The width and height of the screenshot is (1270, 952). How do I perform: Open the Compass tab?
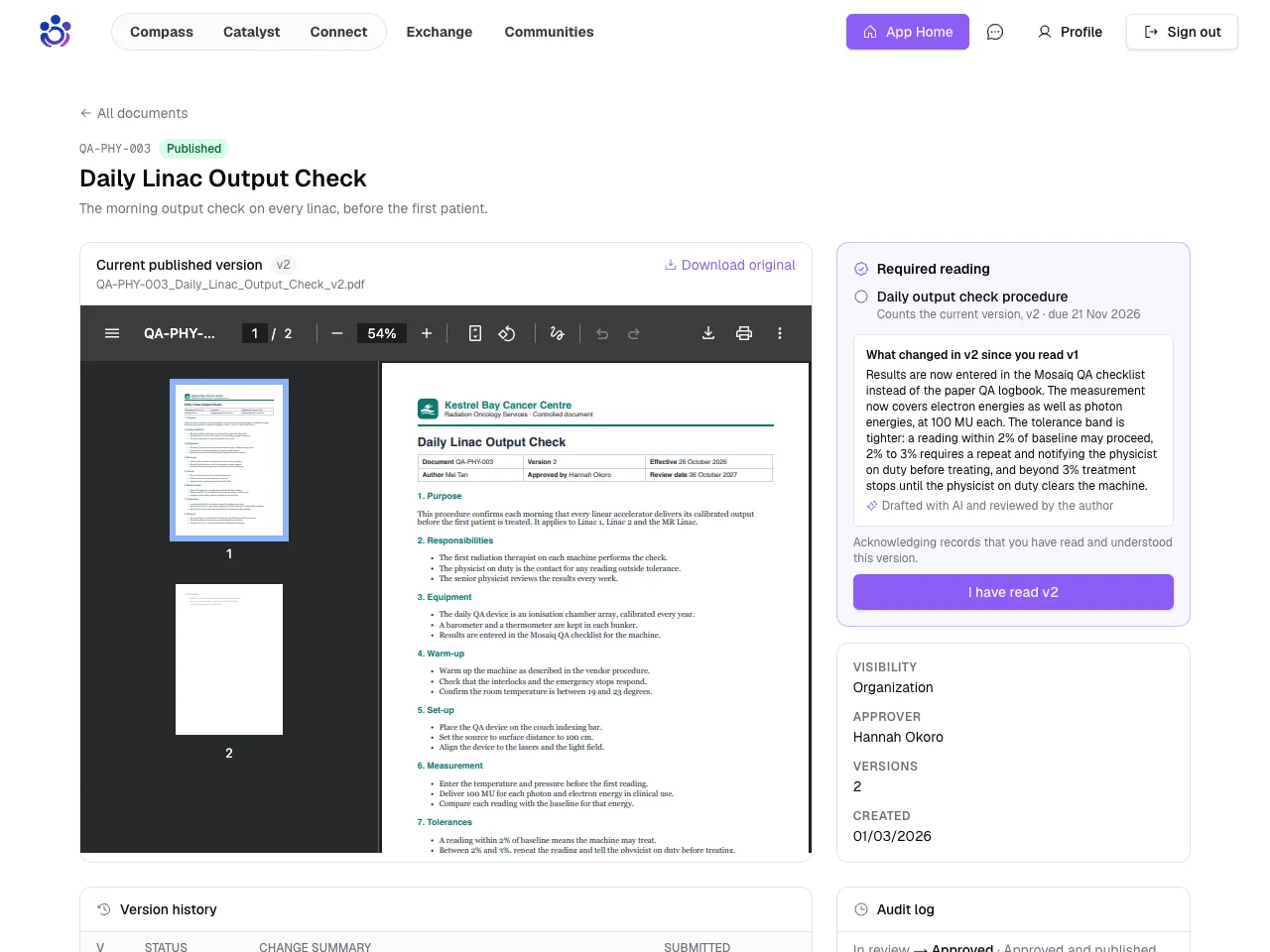[162, 32]
